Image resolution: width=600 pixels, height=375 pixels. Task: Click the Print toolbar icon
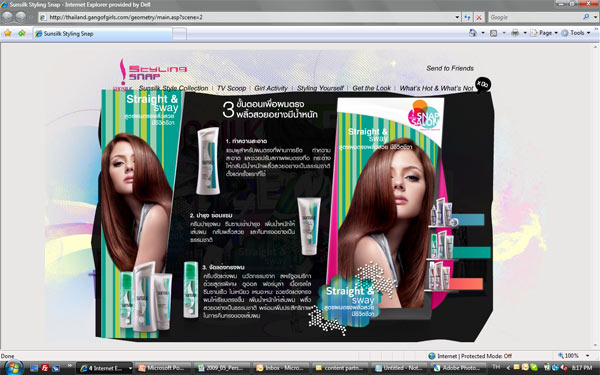click(x=515, y=33)
